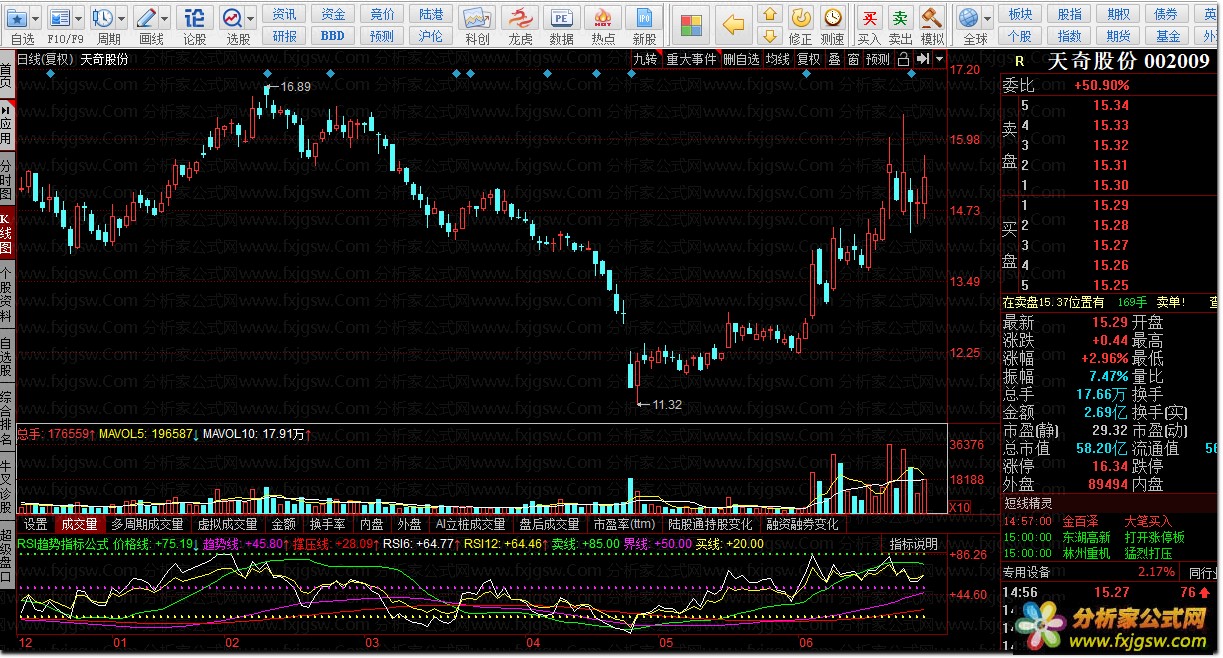Toggle 九转 indicator in chart bar

point(646,59)
